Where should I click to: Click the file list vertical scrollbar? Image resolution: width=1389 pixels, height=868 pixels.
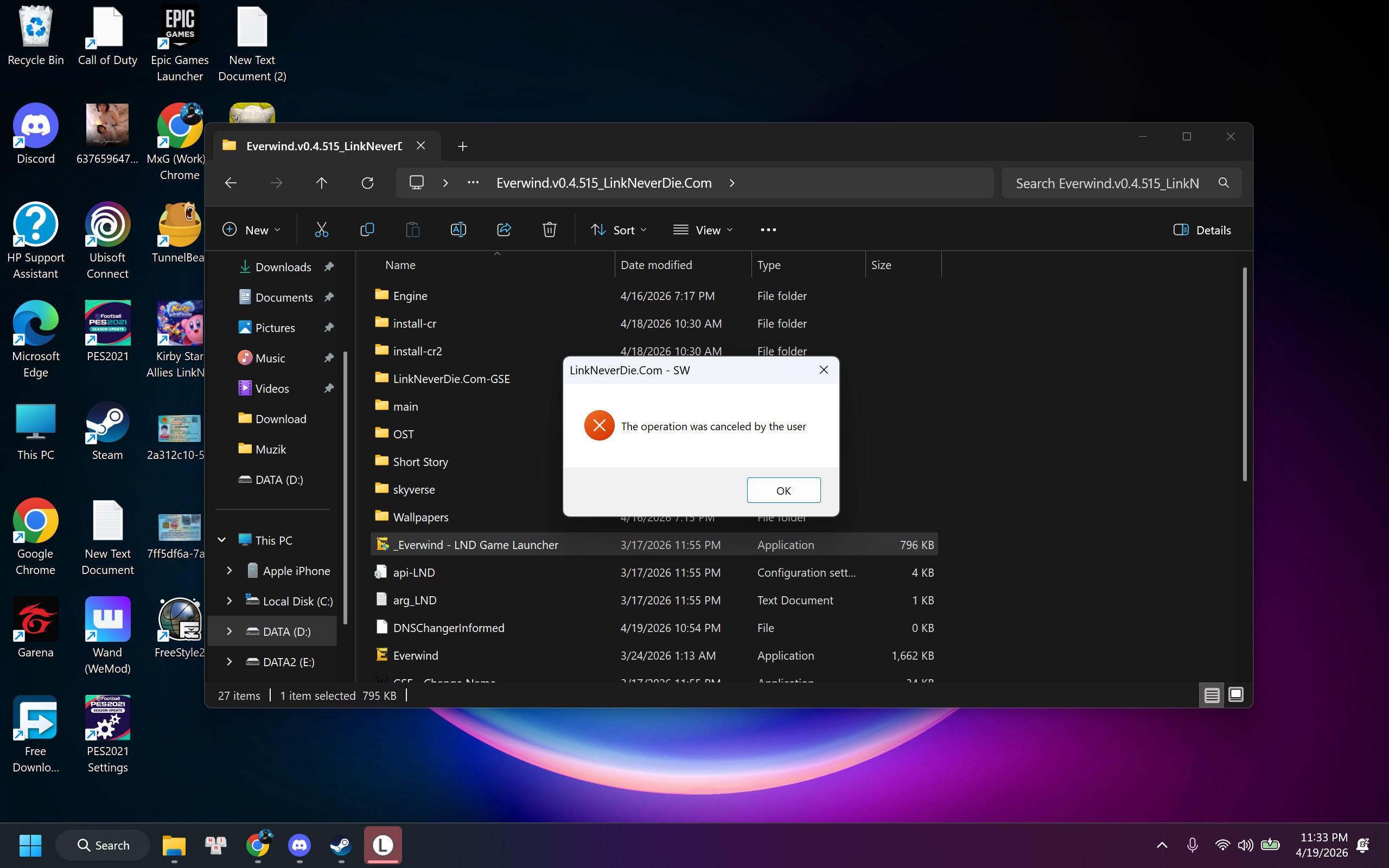pos(1244,373)
